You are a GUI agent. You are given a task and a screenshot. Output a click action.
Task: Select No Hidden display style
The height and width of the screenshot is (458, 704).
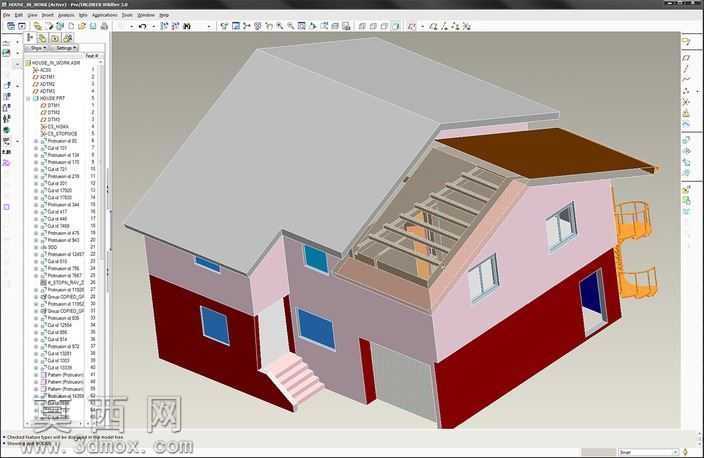384,26
